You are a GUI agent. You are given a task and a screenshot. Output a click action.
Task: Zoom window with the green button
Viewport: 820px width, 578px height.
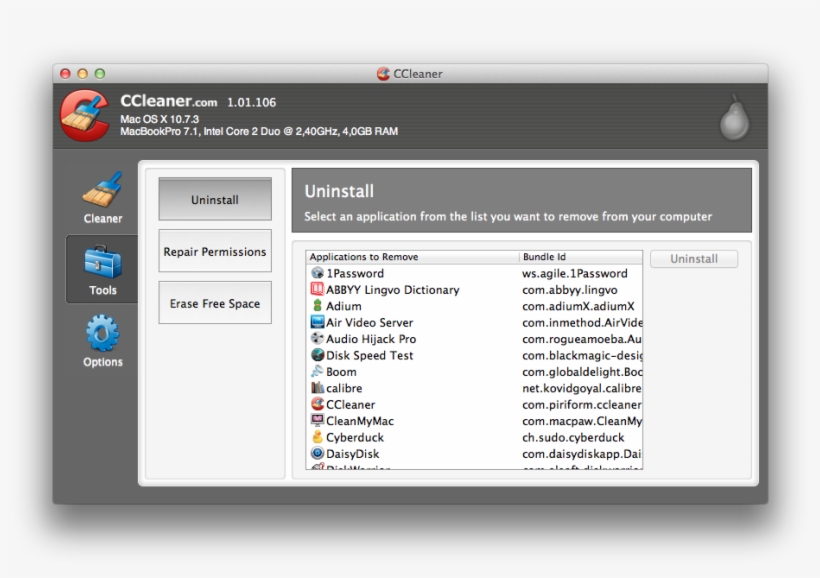pyautogui.click(x=100, y=74)
